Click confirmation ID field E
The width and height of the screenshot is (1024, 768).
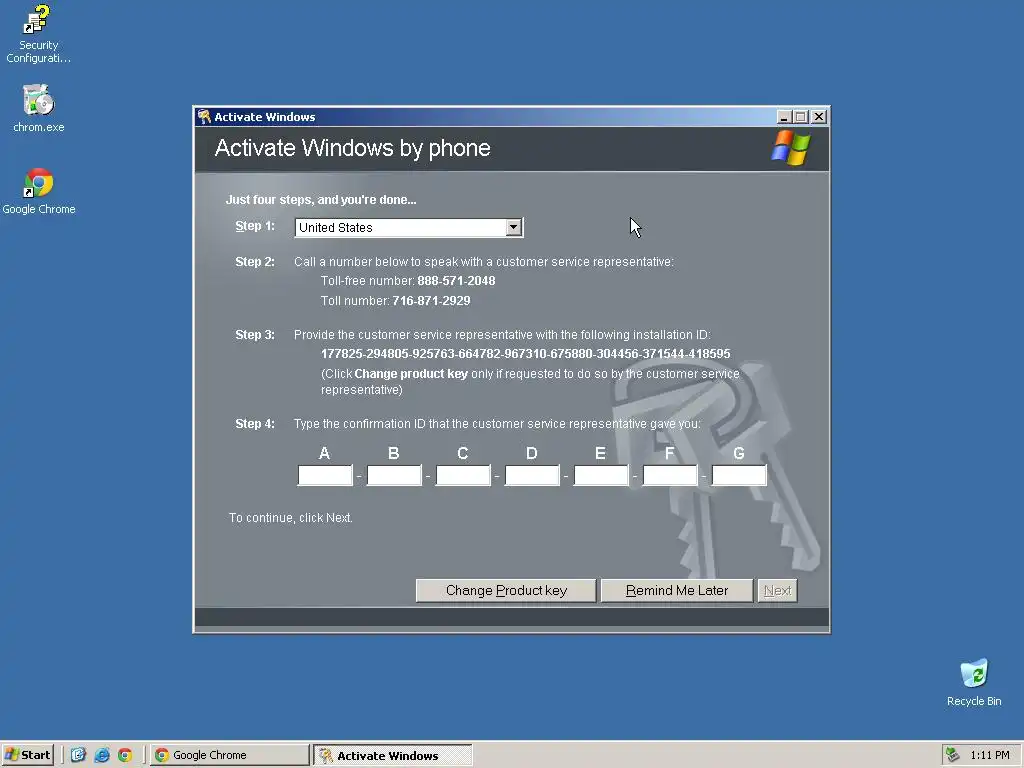click(601, 475)
